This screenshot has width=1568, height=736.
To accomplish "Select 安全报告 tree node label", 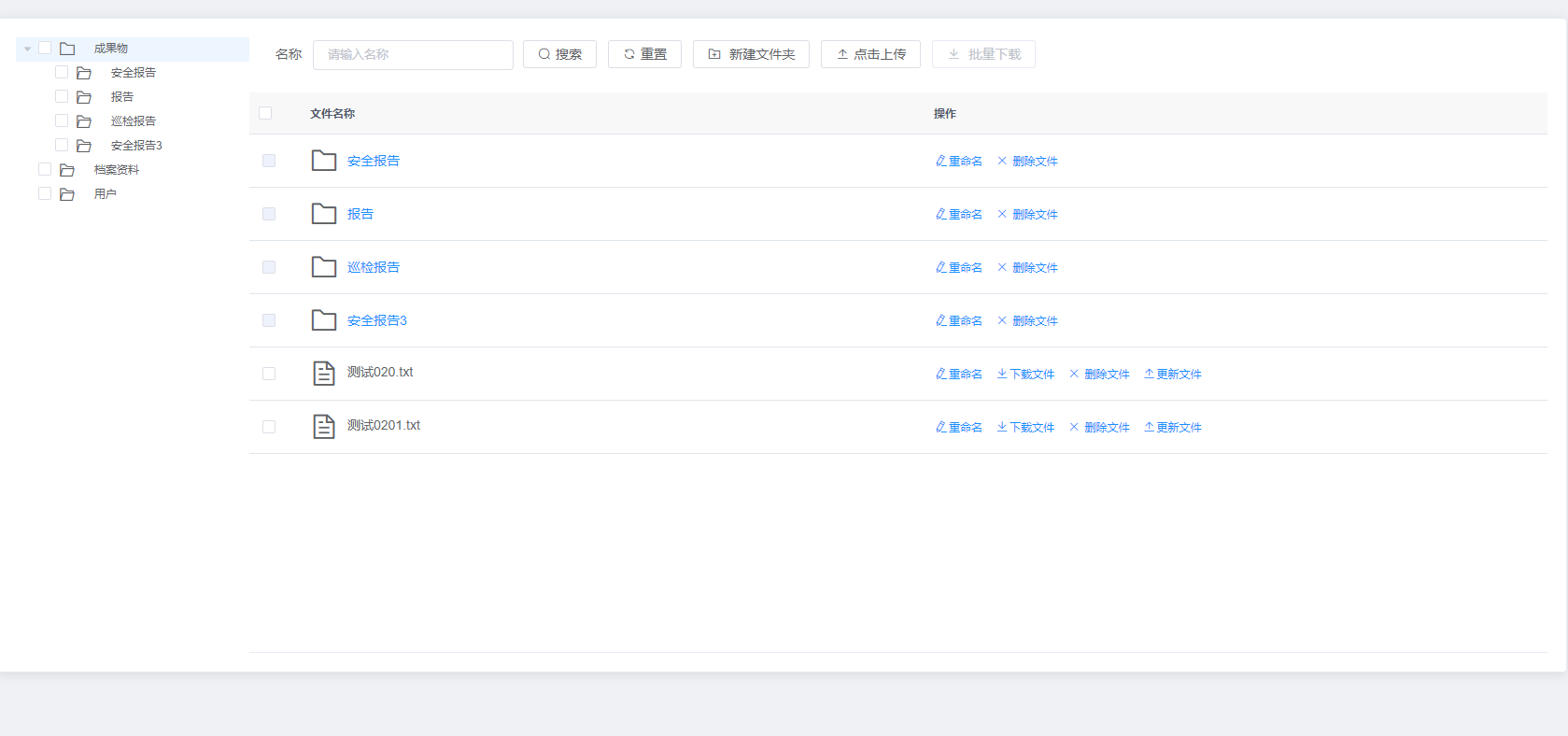I will [134, 73].
